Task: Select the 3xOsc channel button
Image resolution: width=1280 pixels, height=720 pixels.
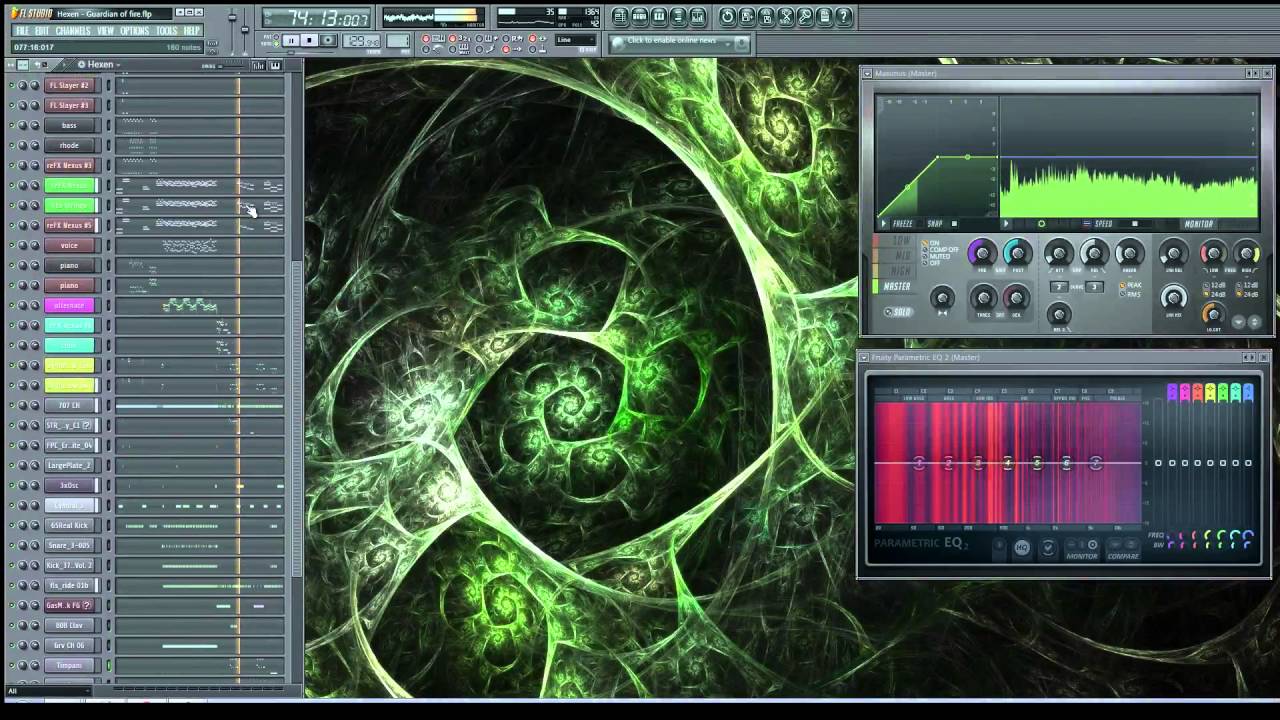Action: click(x=69, y=485)
